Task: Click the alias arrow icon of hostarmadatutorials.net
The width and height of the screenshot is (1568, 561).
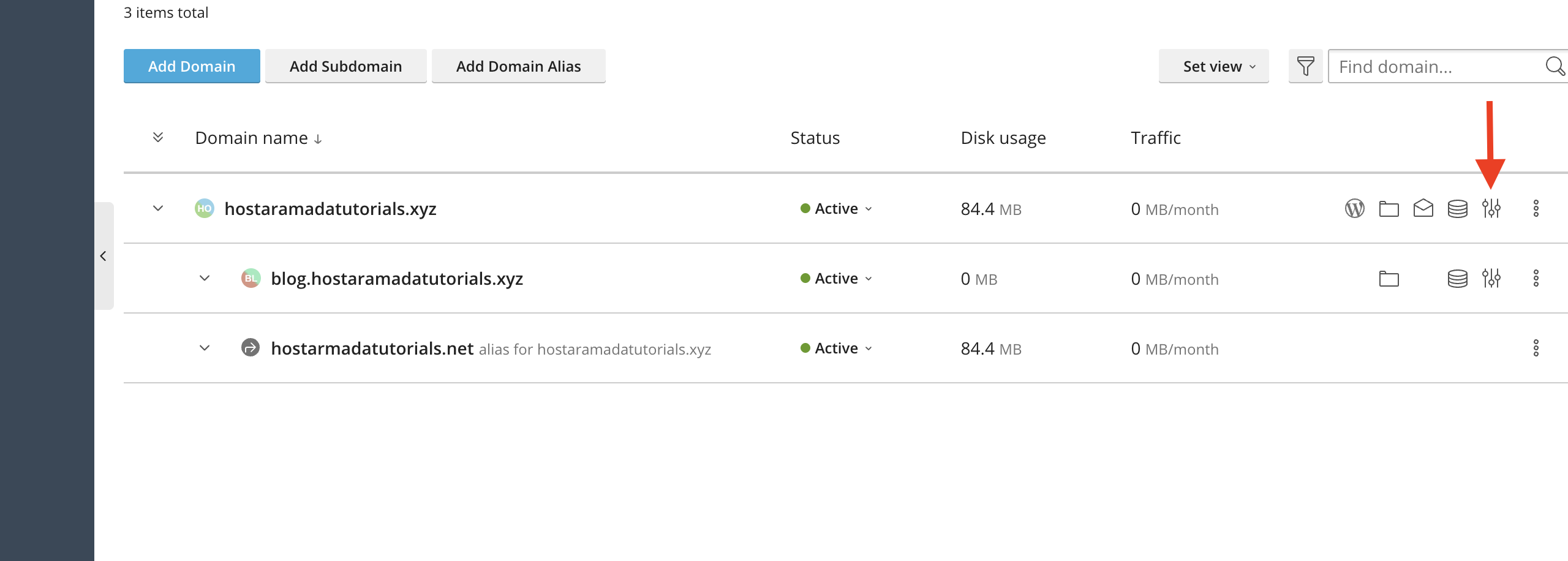Action: [251, 348]
